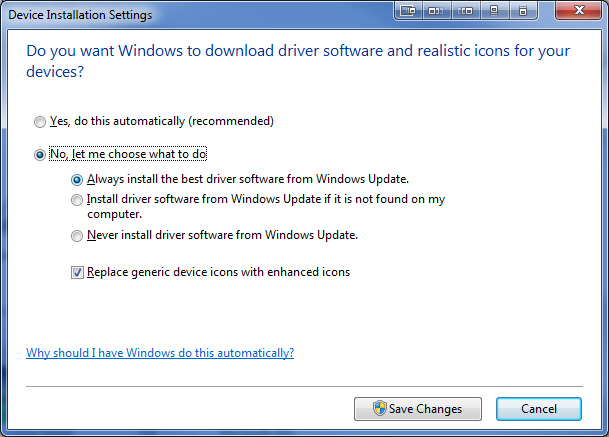Viewport: 609px width, 437px height.
Task: Close the Device Installation Settings dialog
Action: click(579, 11)
